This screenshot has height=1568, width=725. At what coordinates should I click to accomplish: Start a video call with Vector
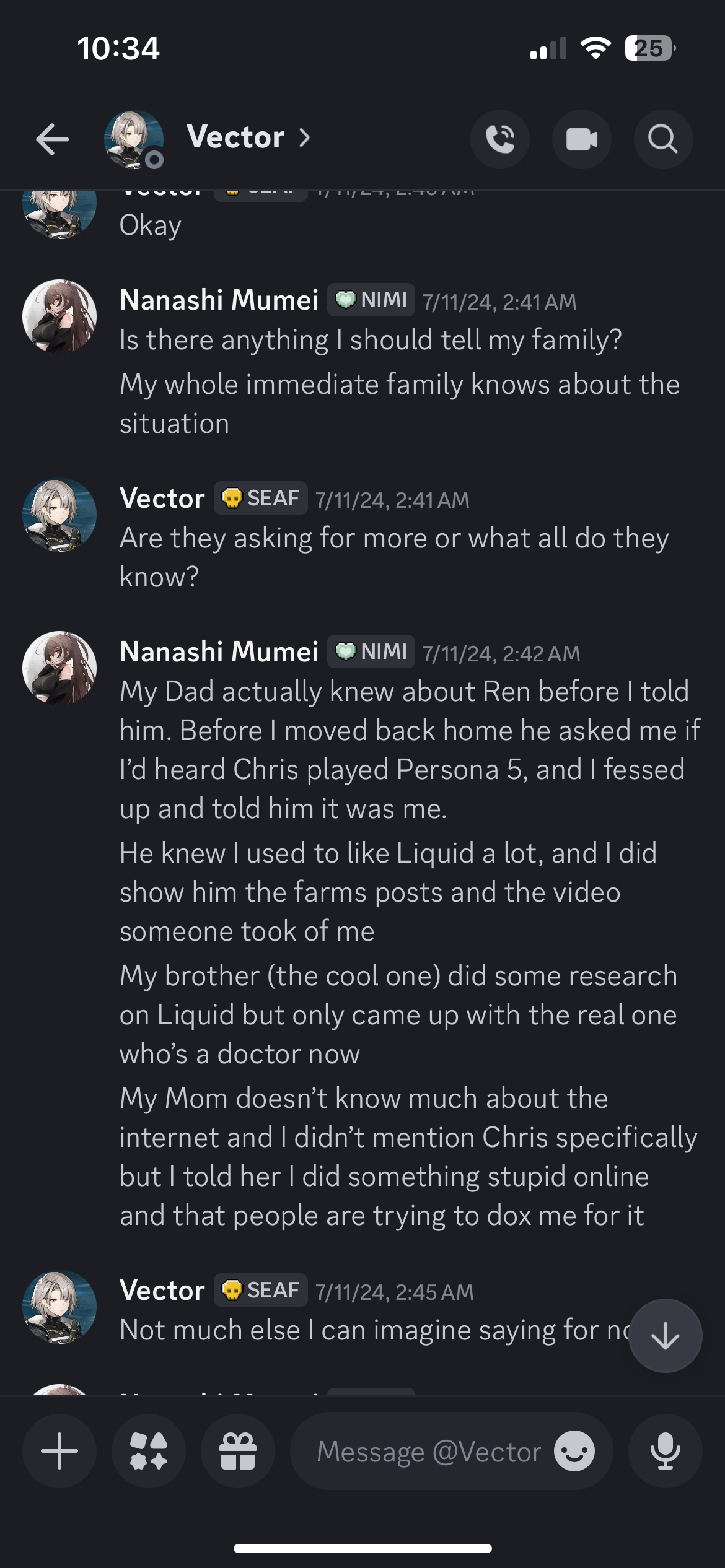(x=582, y=139)
